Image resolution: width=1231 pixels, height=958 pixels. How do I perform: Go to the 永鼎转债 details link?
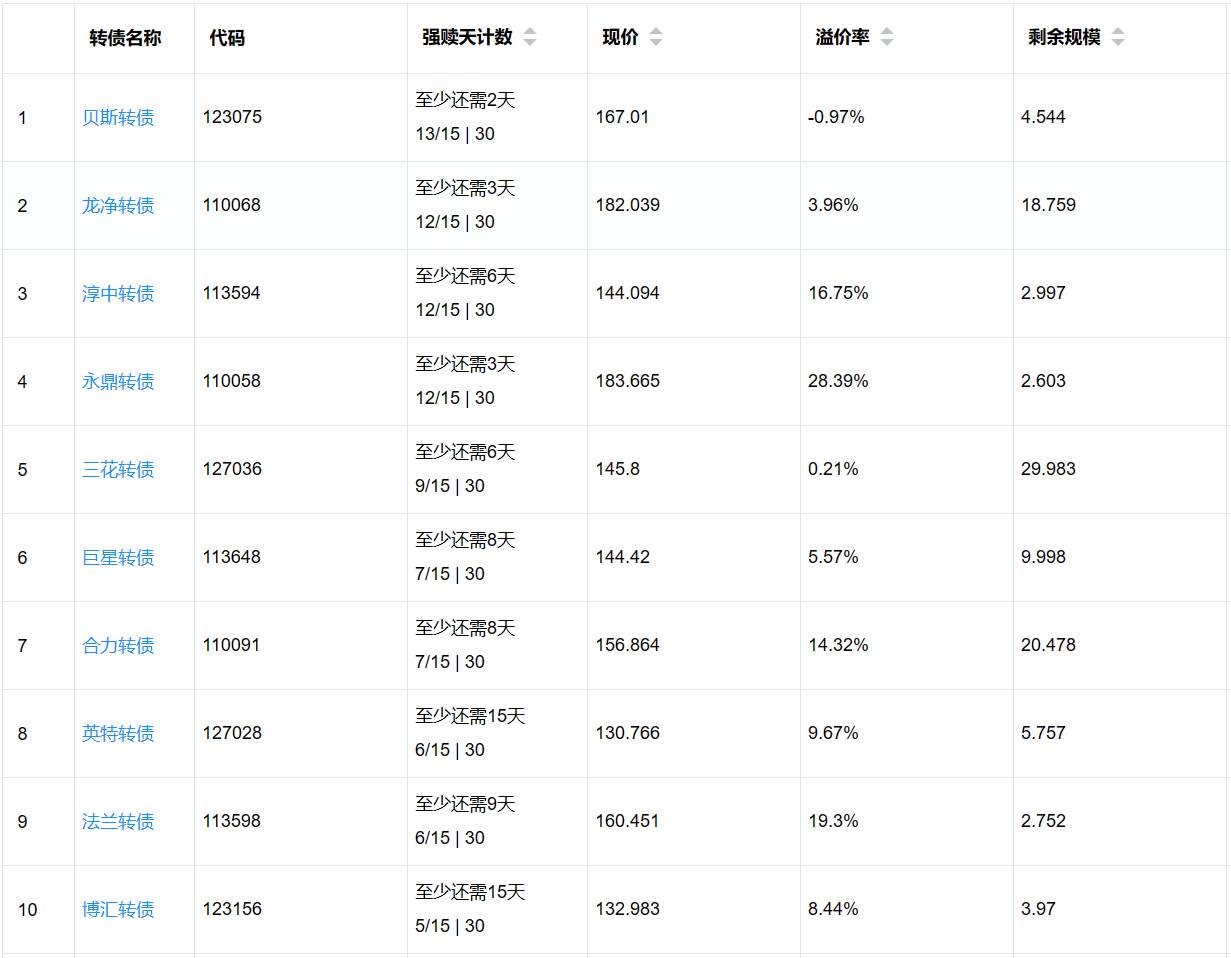(x=118, y=382)
